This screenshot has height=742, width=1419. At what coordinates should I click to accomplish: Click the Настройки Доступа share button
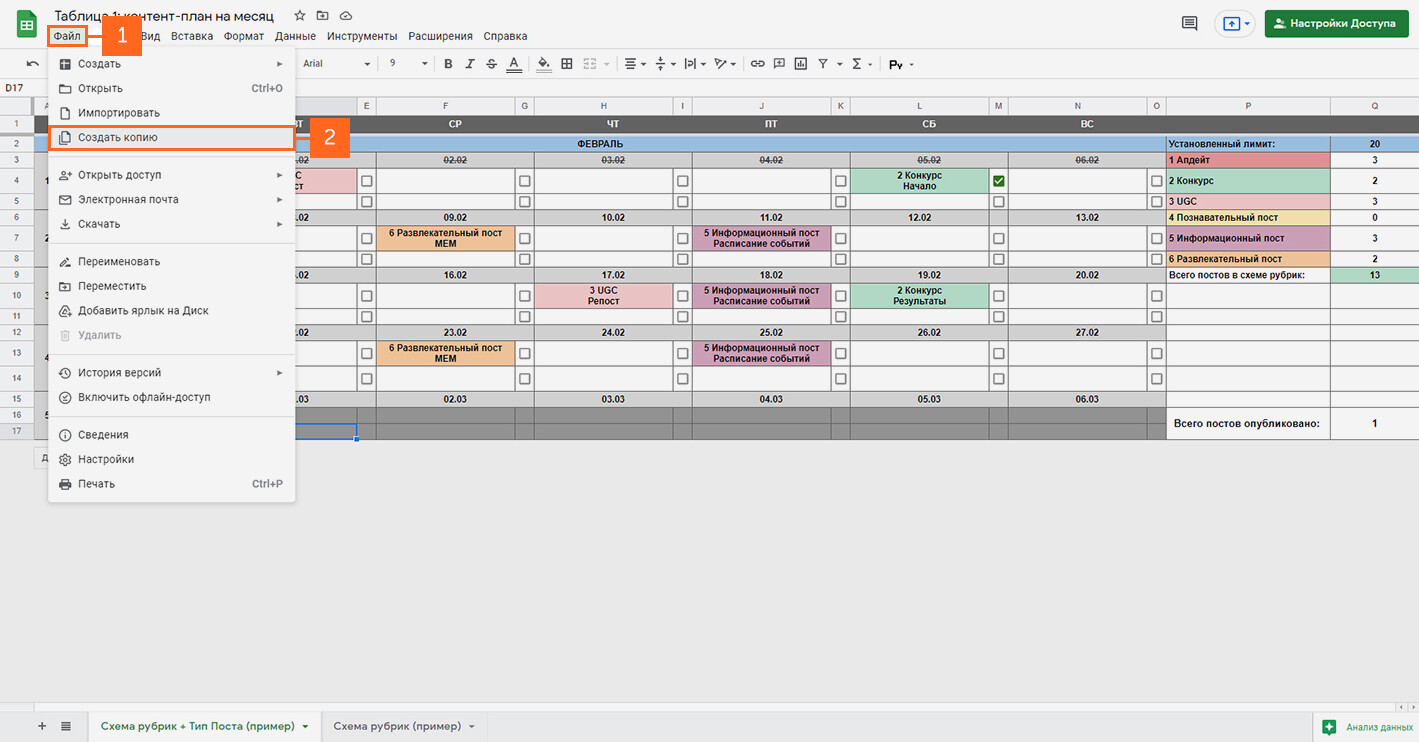pos(1336,24)
